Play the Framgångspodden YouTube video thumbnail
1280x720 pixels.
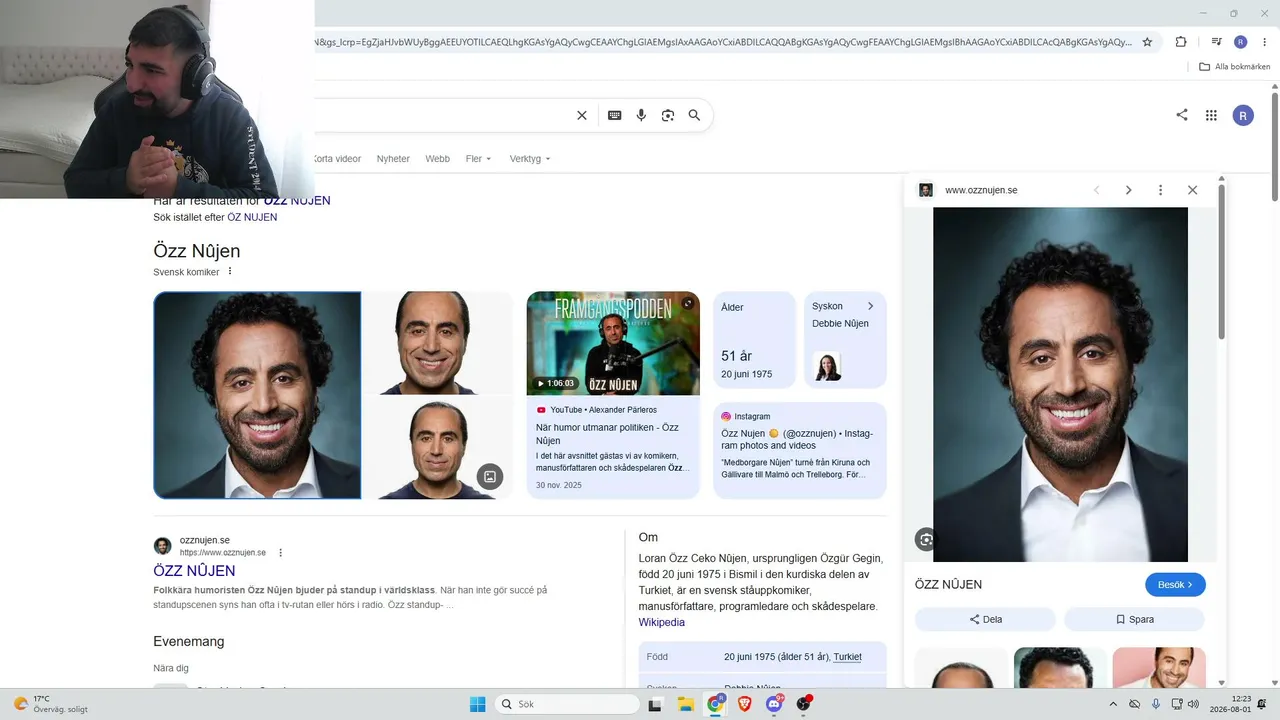coord(613,343)
